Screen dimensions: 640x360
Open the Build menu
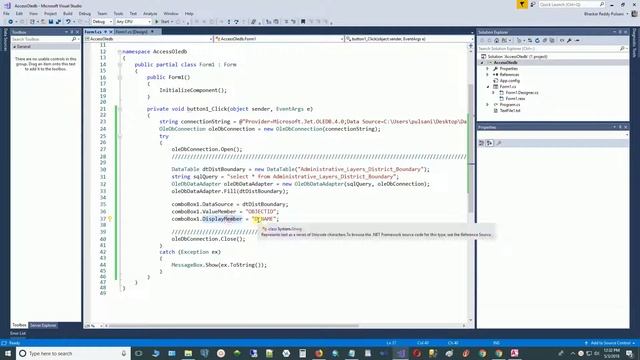(67, 13)
